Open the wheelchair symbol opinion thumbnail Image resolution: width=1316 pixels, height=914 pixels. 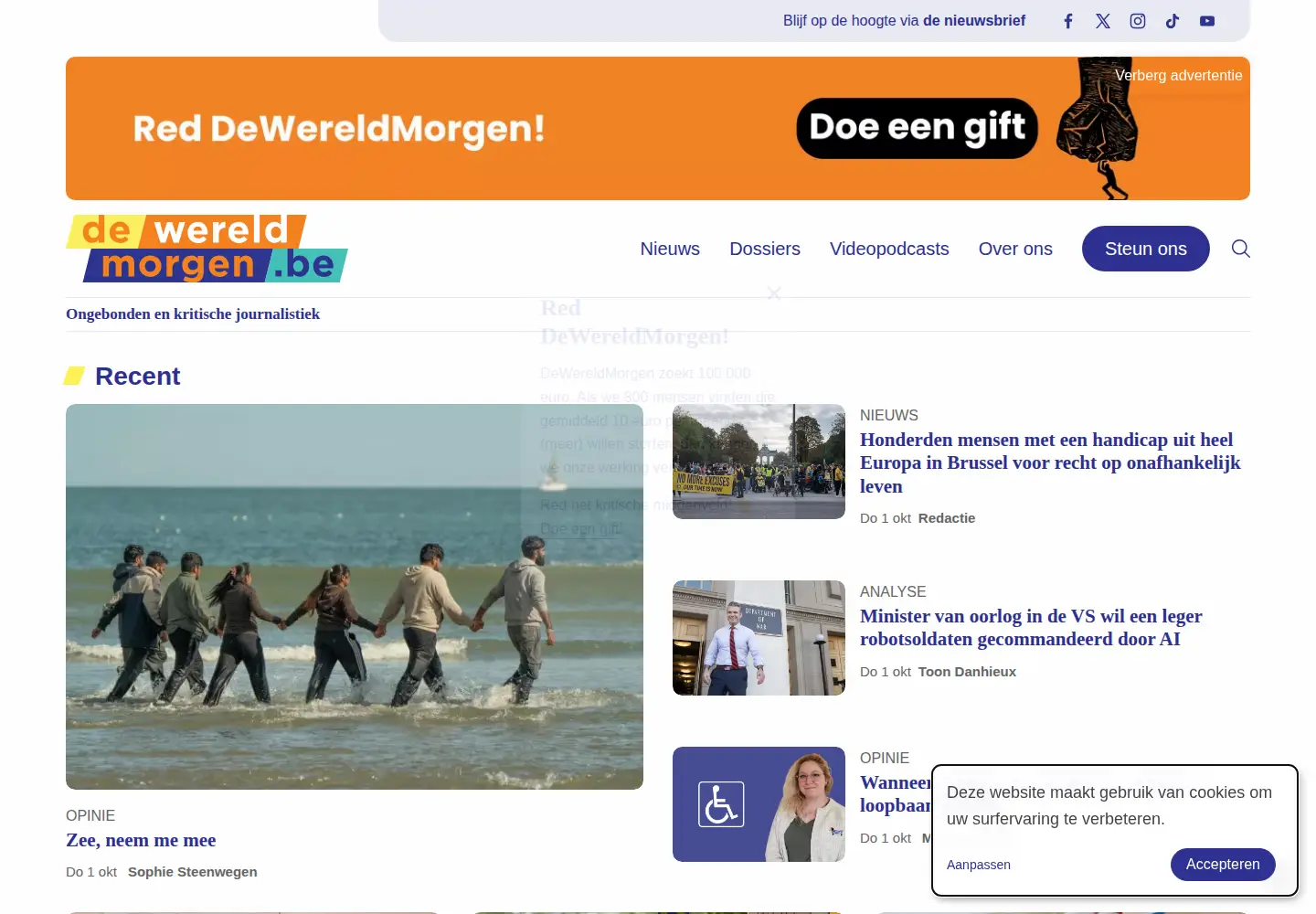coord(759,804)
